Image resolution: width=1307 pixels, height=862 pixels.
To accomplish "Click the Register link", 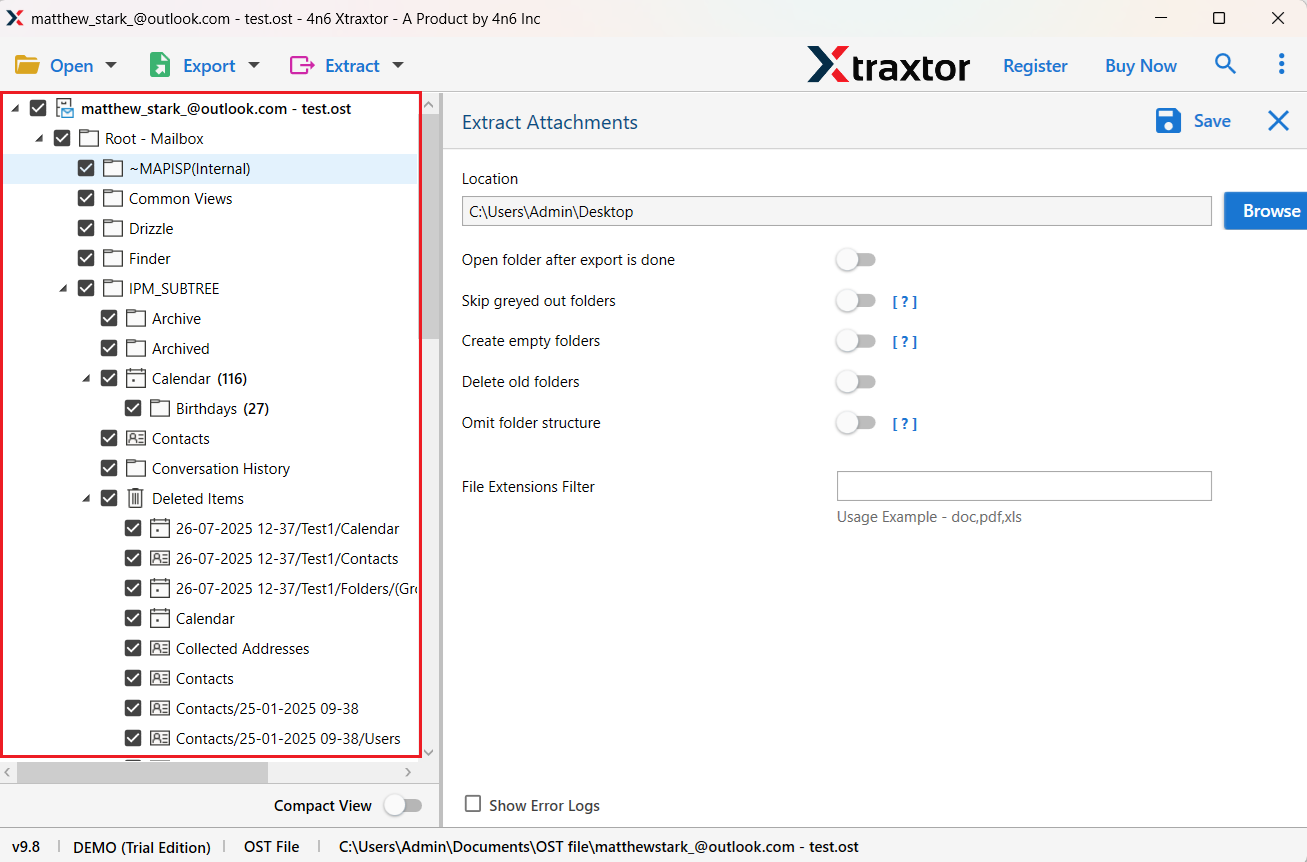I will (x=1035, y=65).
